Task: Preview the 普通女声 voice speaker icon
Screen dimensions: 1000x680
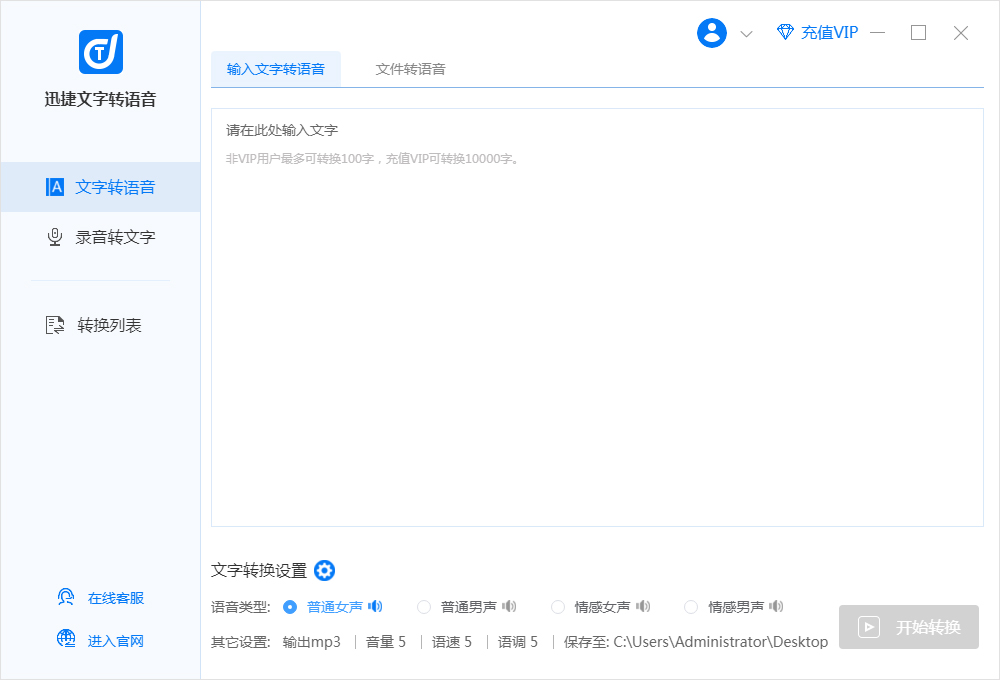Action: pyautogui.click(x=375, y=606)
